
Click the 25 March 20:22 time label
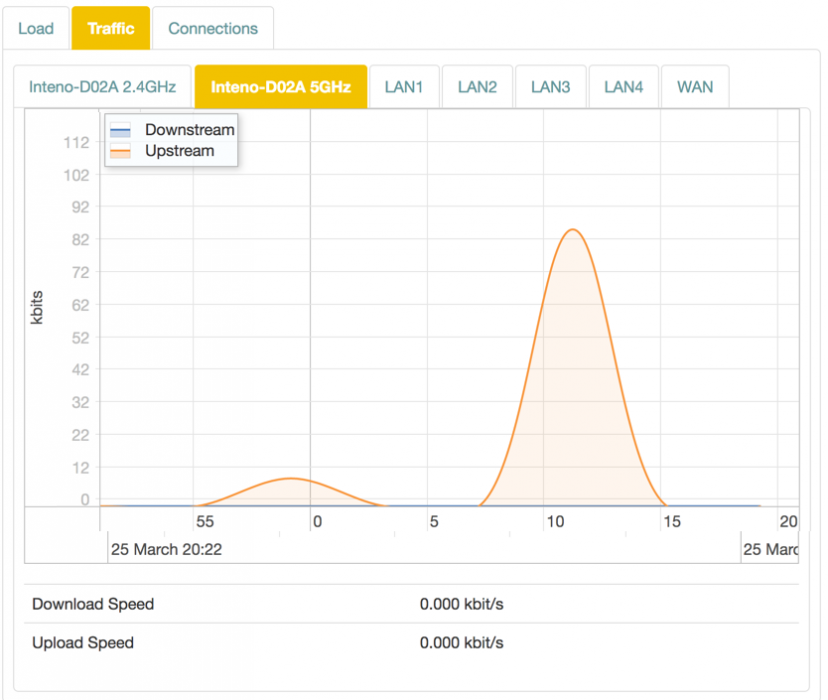(166, 549)
